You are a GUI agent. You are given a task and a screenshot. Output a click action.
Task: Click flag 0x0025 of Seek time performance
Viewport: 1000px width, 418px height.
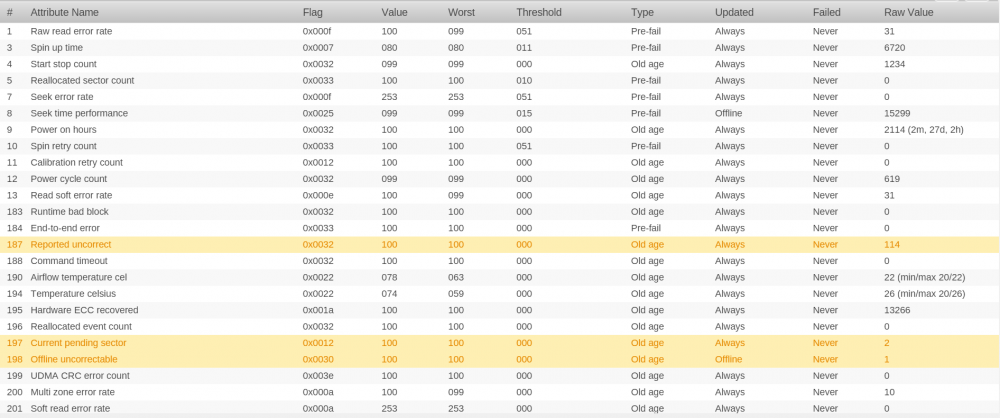point(318,113)
